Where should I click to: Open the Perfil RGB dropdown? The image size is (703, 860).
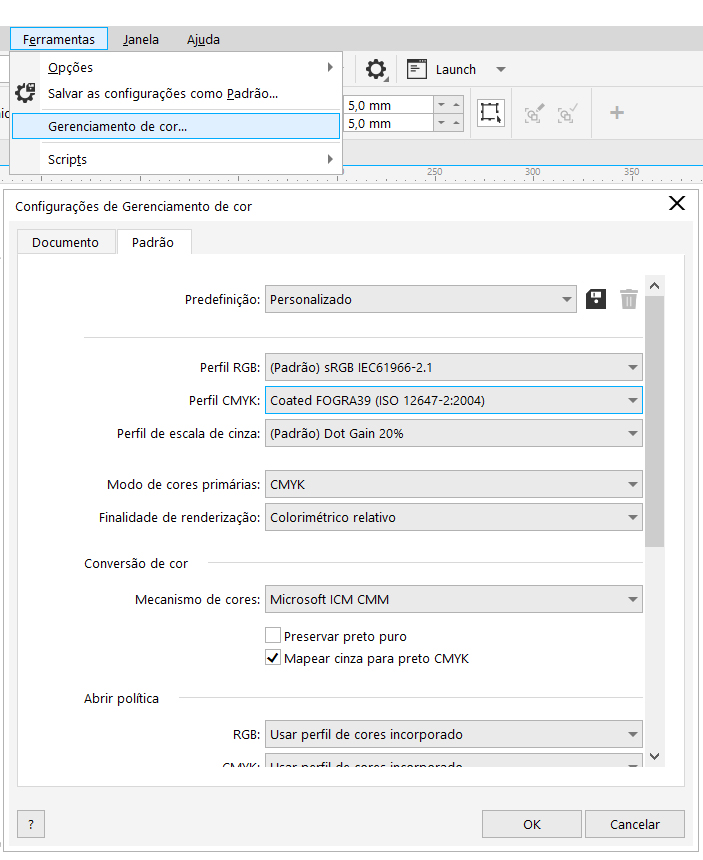click(453, 367)
